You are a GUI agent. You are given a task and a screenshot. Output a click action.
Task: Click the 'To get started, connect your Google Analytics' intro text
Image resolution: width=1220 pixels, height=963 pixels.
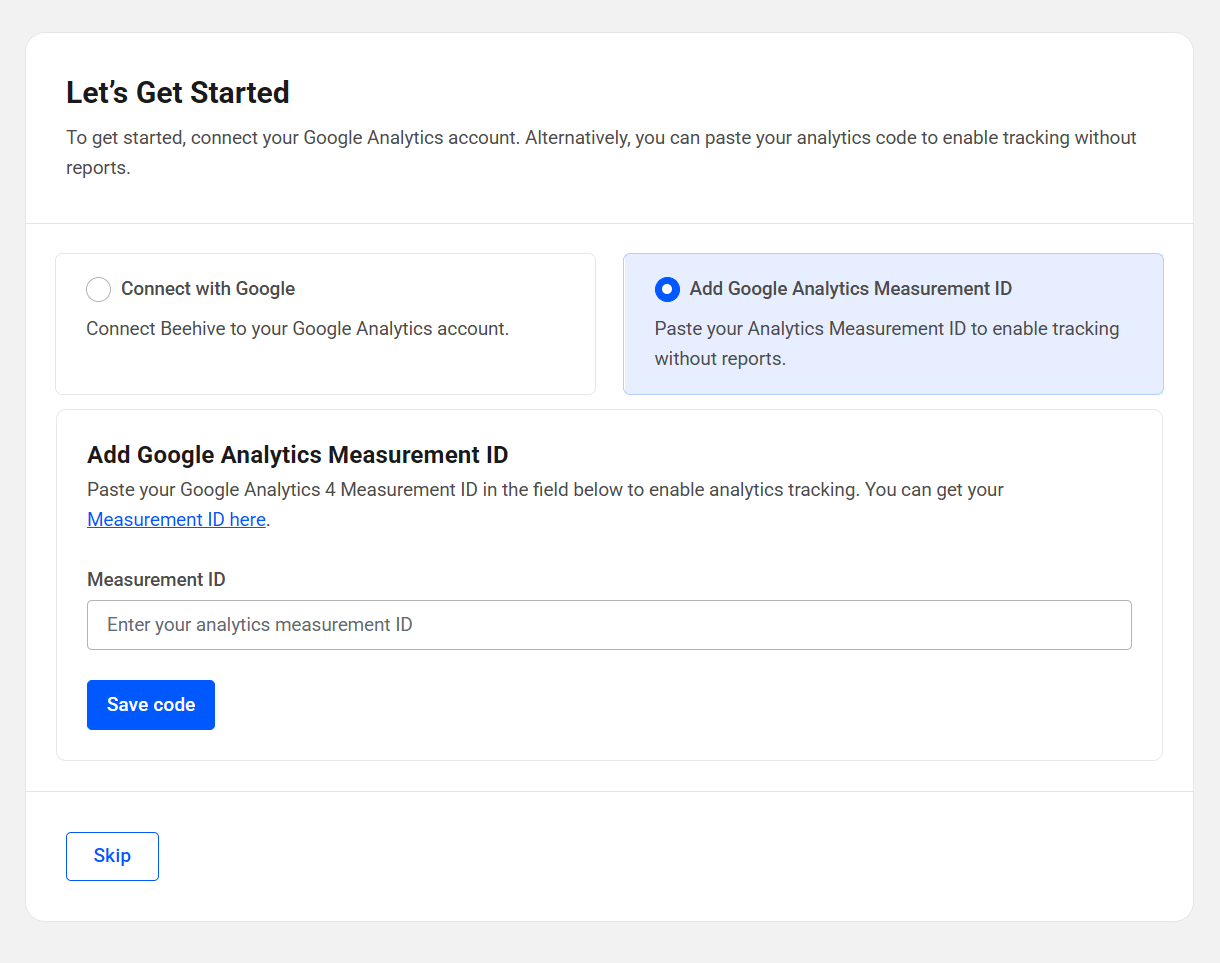[601, 152]
